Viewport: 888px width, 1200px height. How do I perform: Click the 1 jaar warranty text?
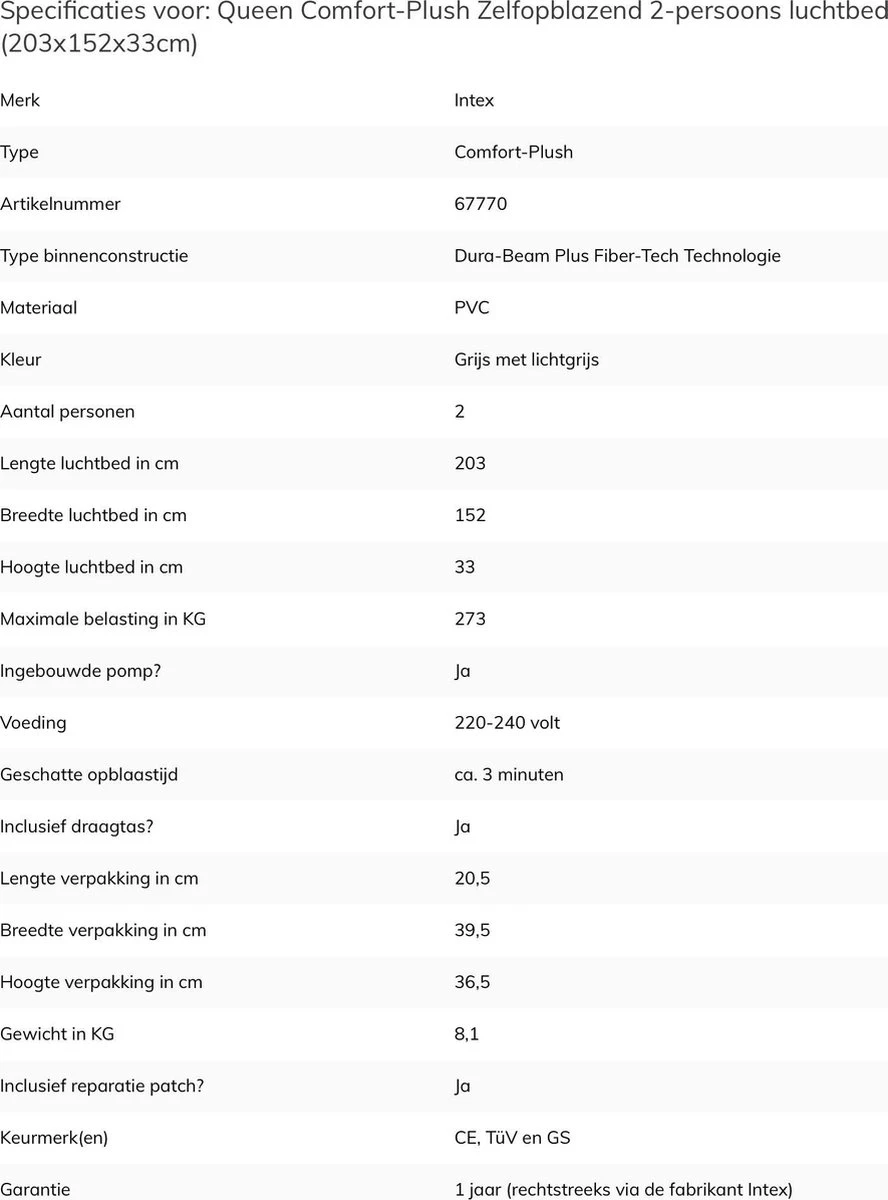pyautogui.click(x=623, y=1190)
